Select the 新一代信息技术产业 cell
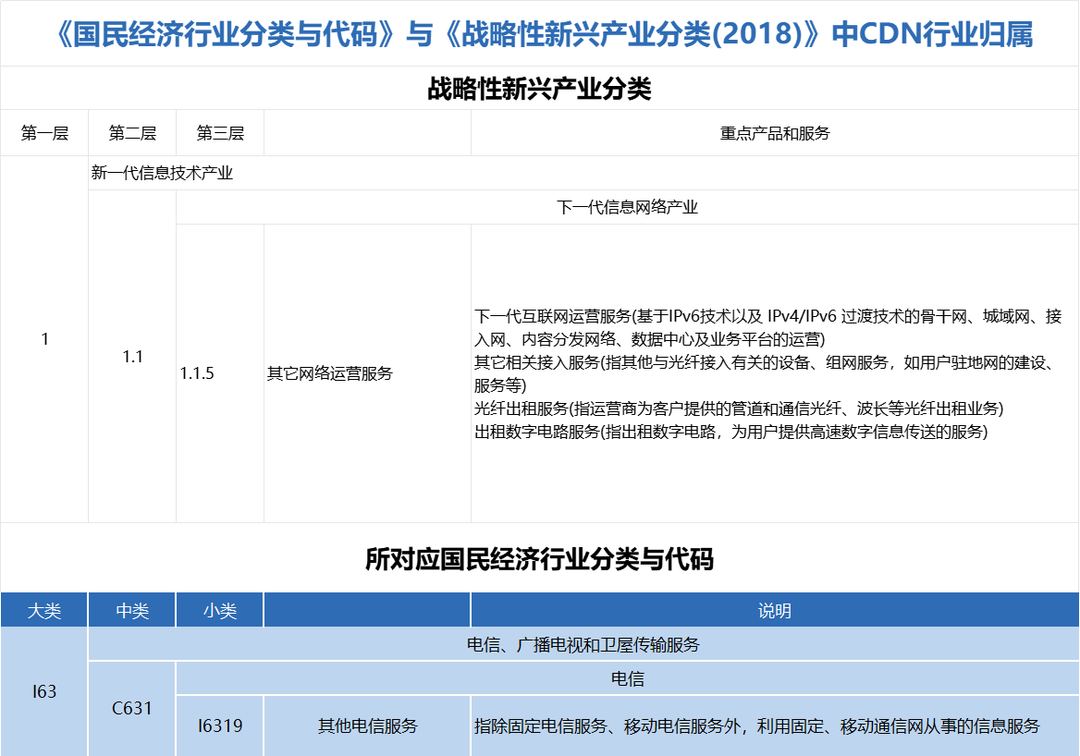1080x756 pixels. [162, 173]
